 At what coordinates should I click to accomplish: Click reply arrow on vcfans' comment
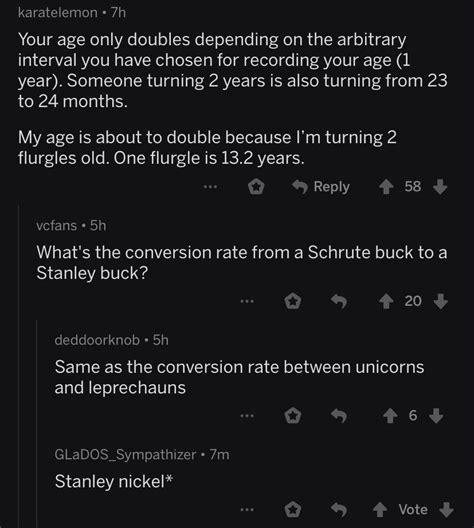(x=339, y=301)
